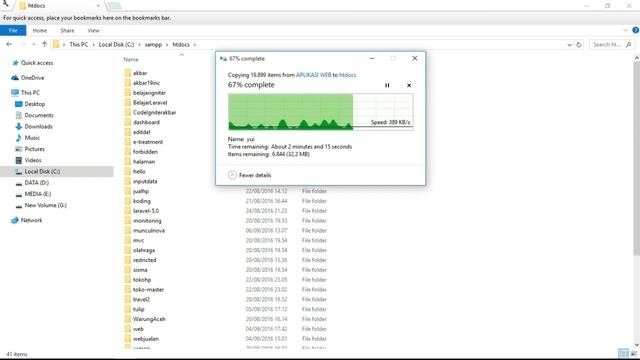640x360 pixels.
Task: Open the File ribbon tab
Action: pos(13,31)
